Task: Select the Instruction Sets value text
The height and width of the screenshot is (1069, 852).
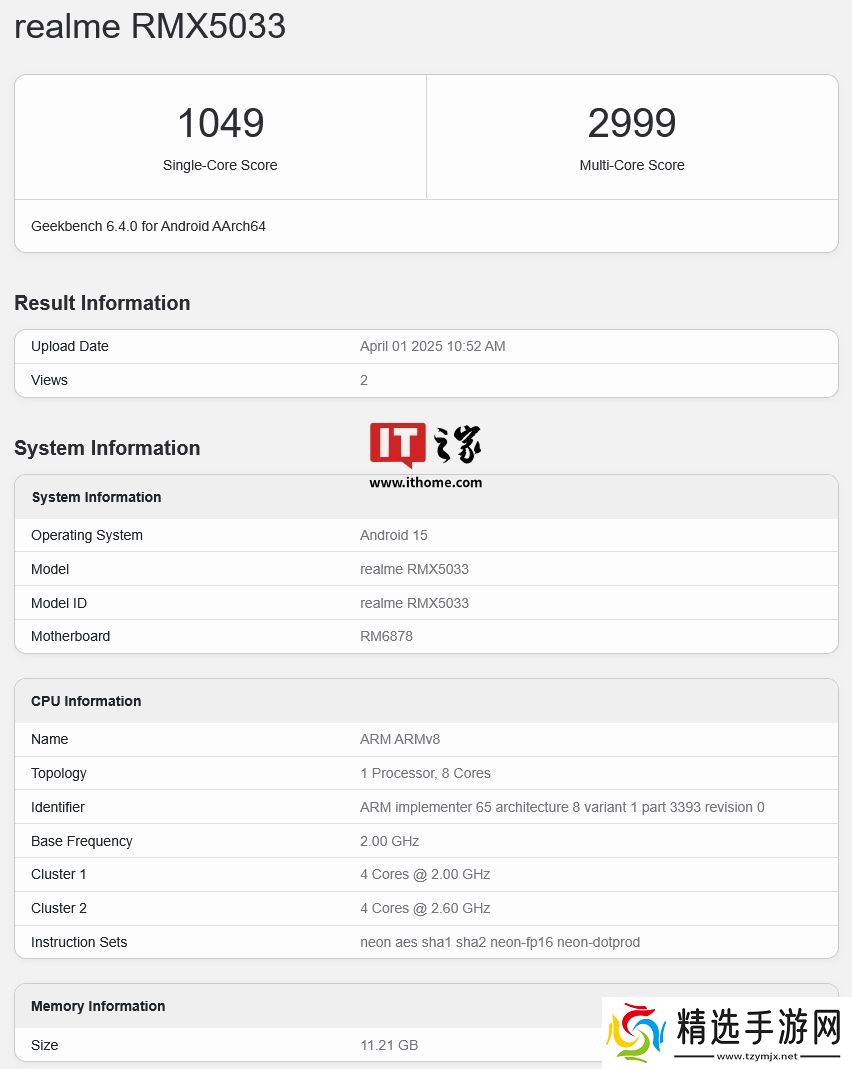Action: pos(500,942)
